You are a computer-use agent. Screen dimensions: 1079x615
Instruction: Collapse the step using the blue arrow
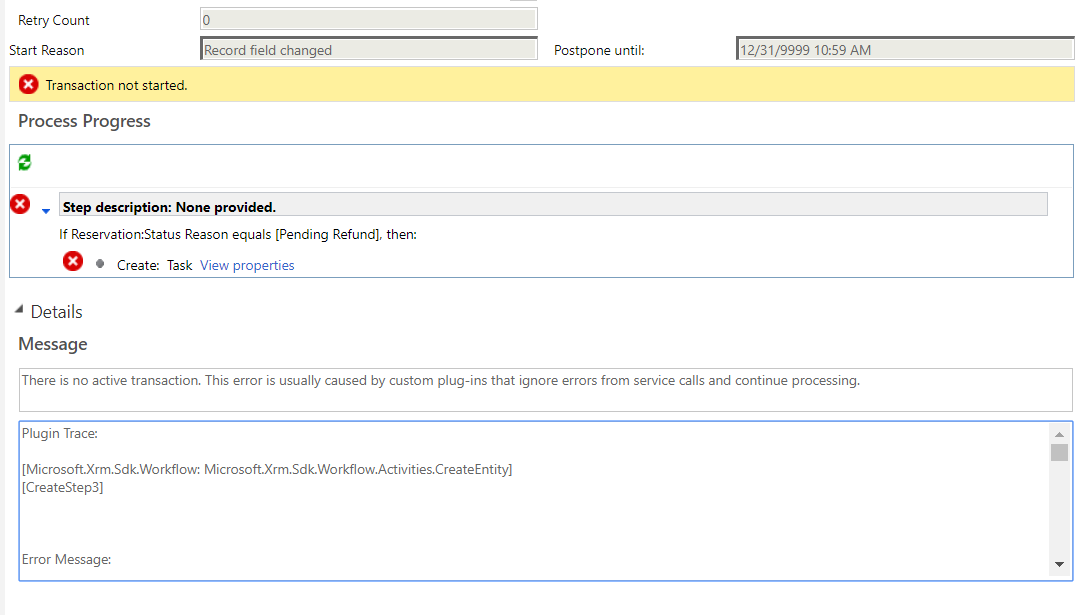[x=46, y=211]
